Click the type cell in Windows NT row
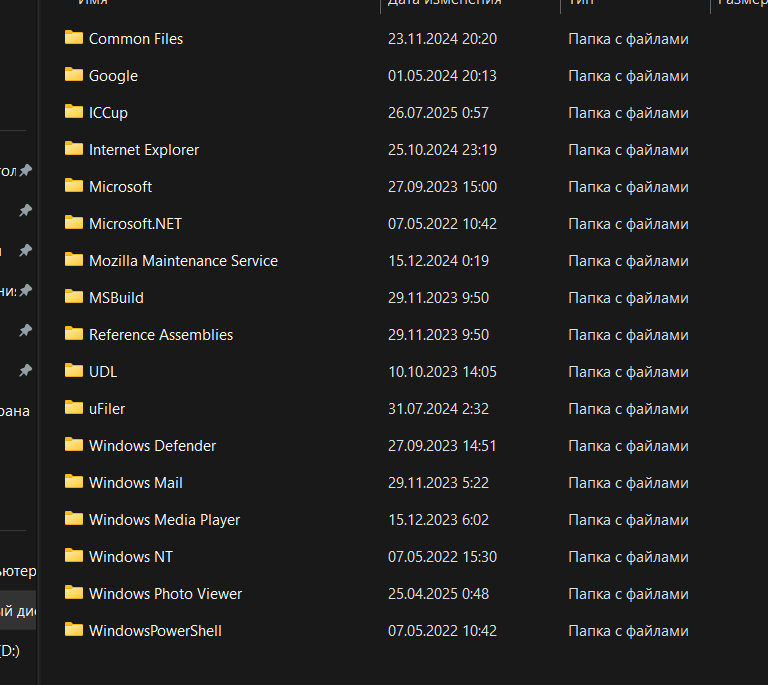This screenshot has width=768, height=685. (x=628, y=557)
